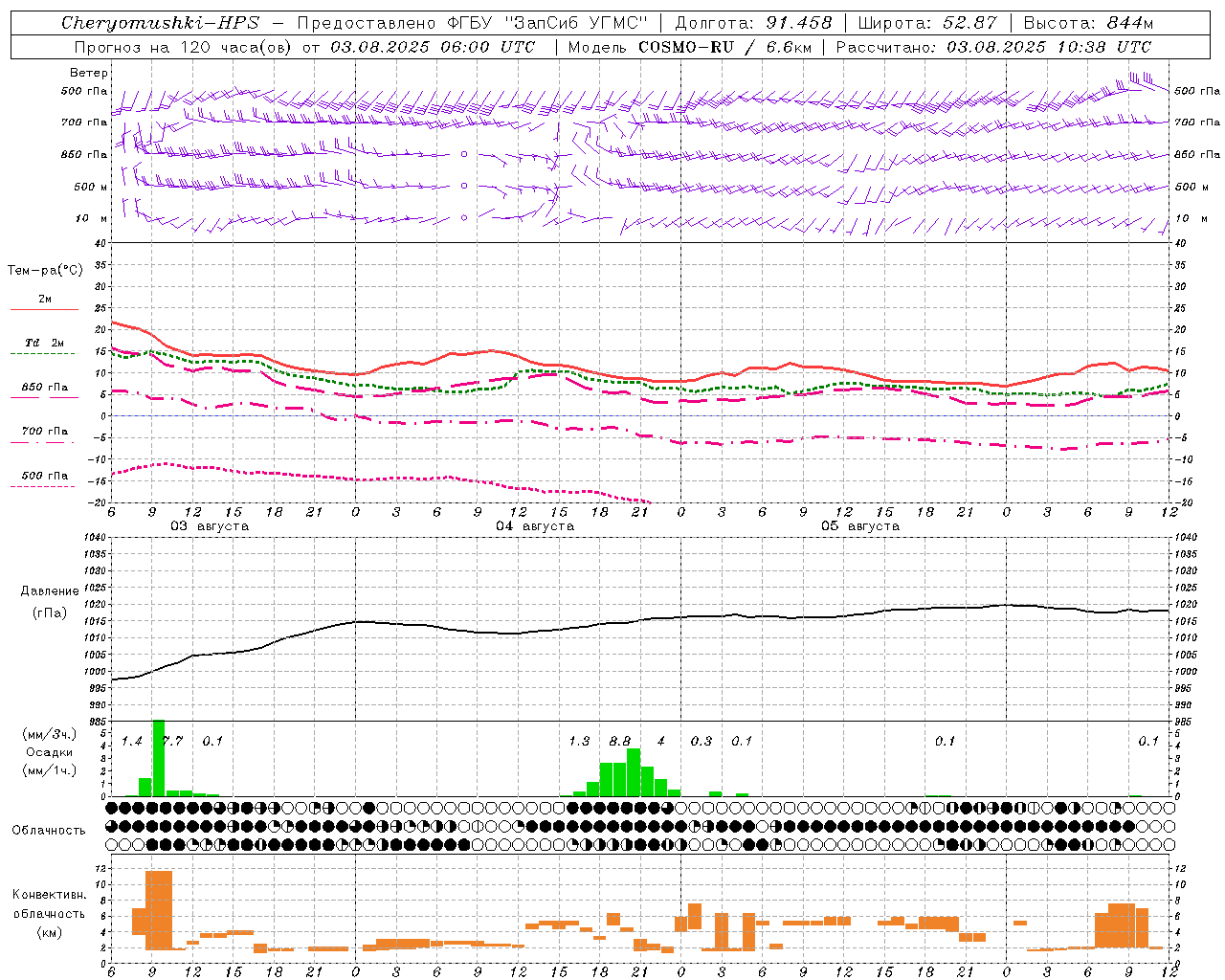Image resolution: width=1225 pixels, height=980 pixels.
Task: Click '500 гПа' legend entry in temperature panel
Action: 44,476
